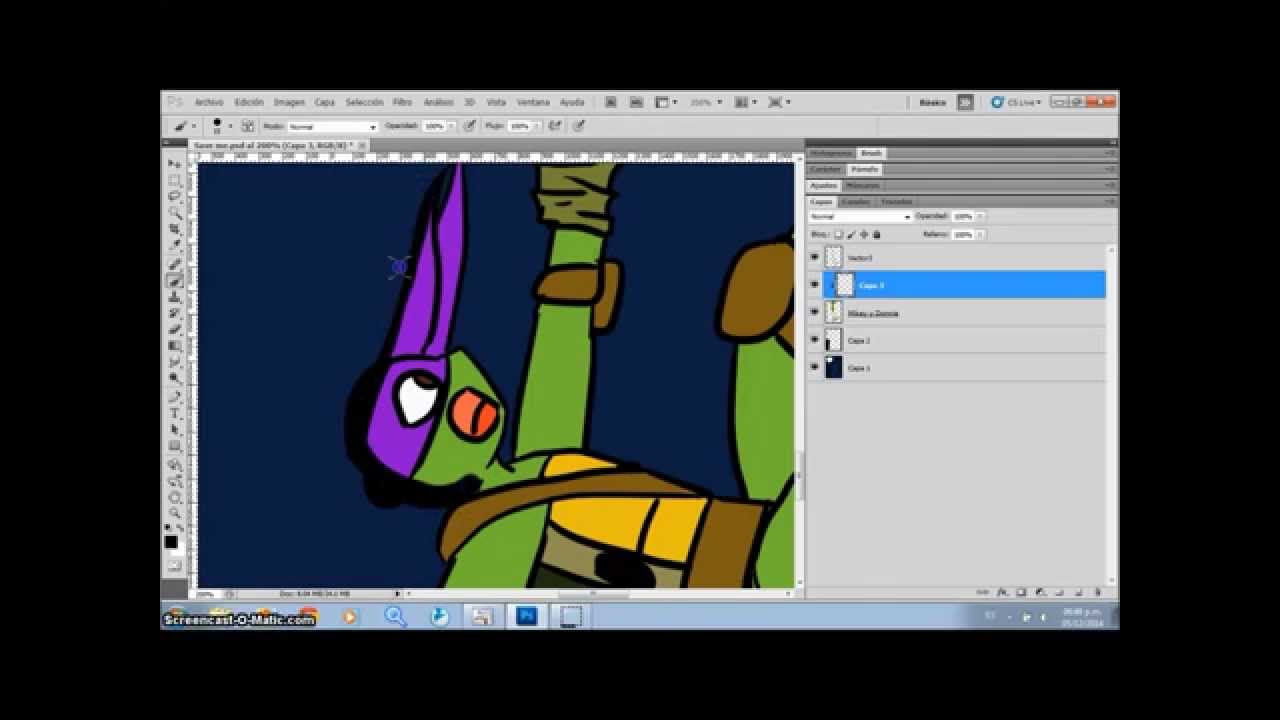
Task: Open layer blend mode dropdown
Action: coord(860,217)
